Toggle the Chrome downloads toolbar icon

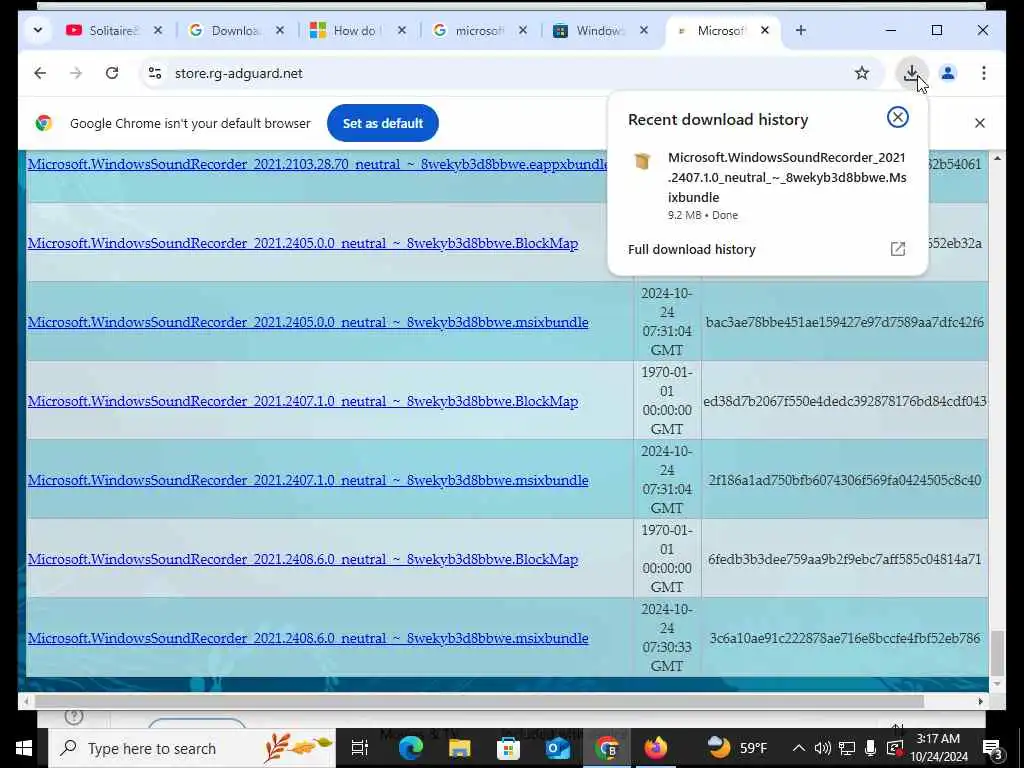click(x=912, y=73)
